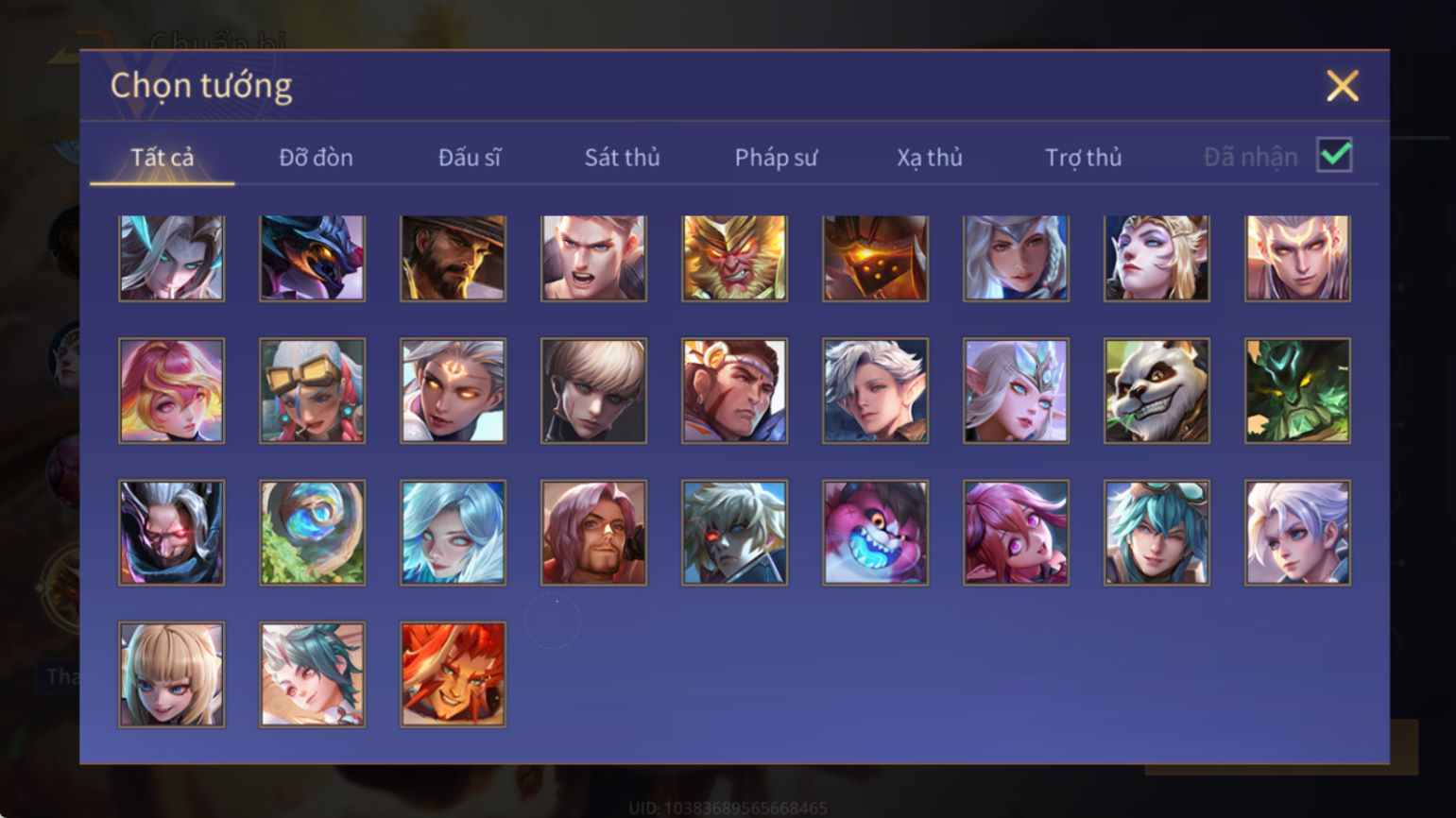The width and height of the screenshot is (1456, 818).
Task: Choose the green glowing forest monster hero
Action: click(x=1297, y=391)
